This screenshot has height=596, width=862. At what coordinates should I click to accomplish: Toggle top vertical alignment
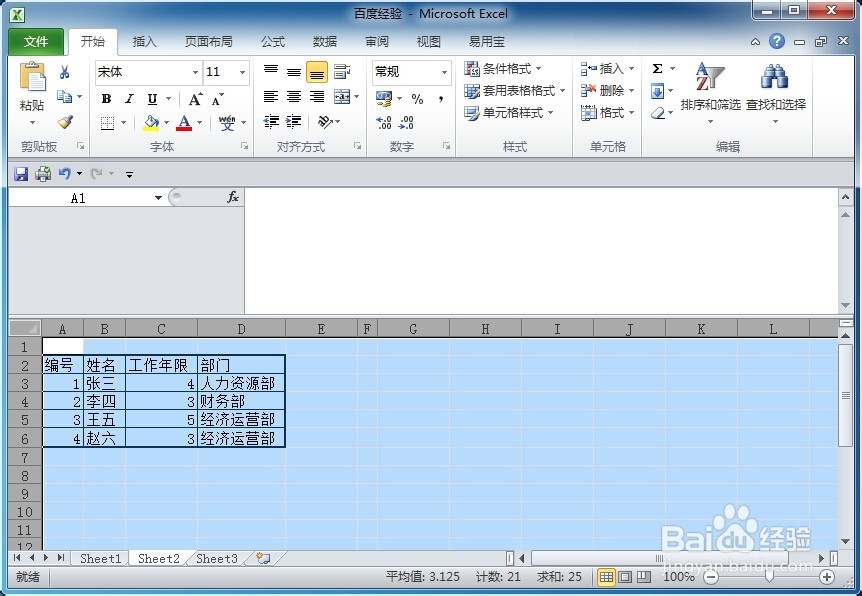(x=270, y=70)
